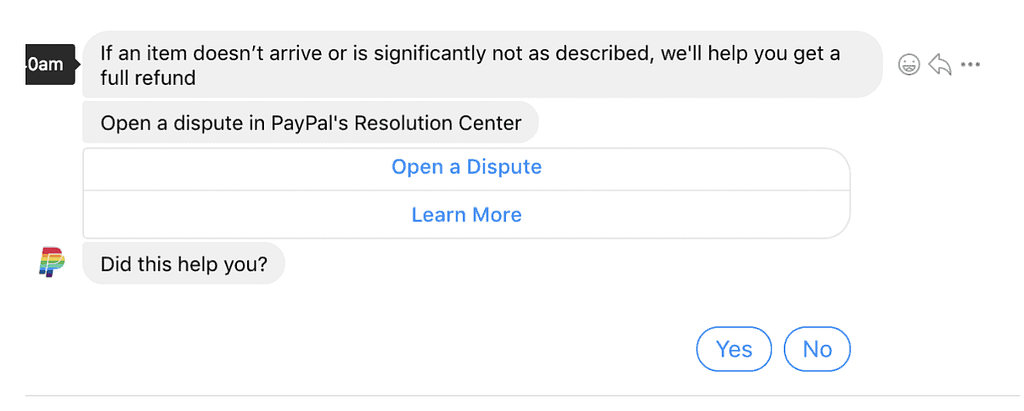Click the rainbow PayPal avatar

(x=52, y=263)
